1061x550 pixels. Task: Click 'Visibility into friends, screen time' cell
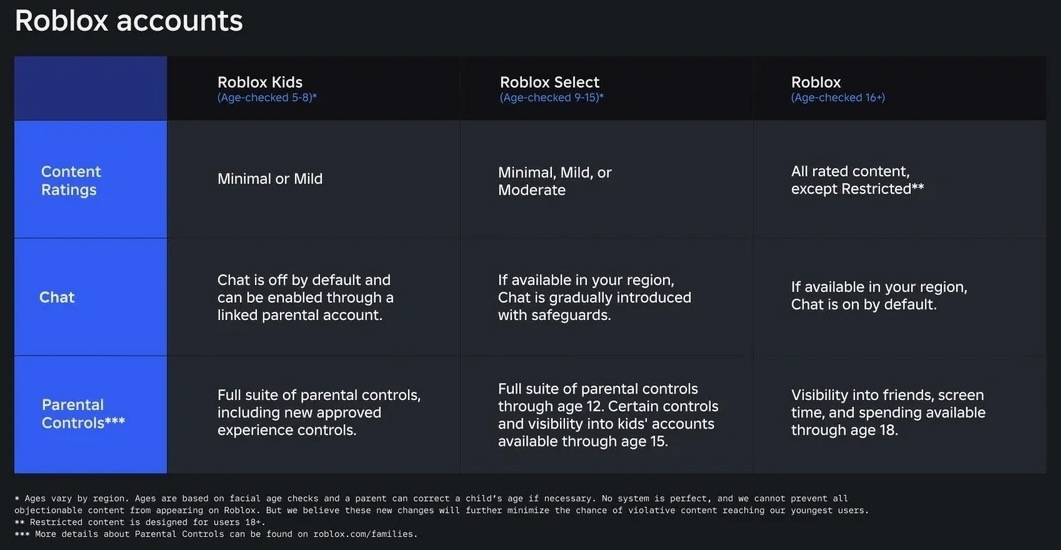pyautogui.click(x=887, y=413)
